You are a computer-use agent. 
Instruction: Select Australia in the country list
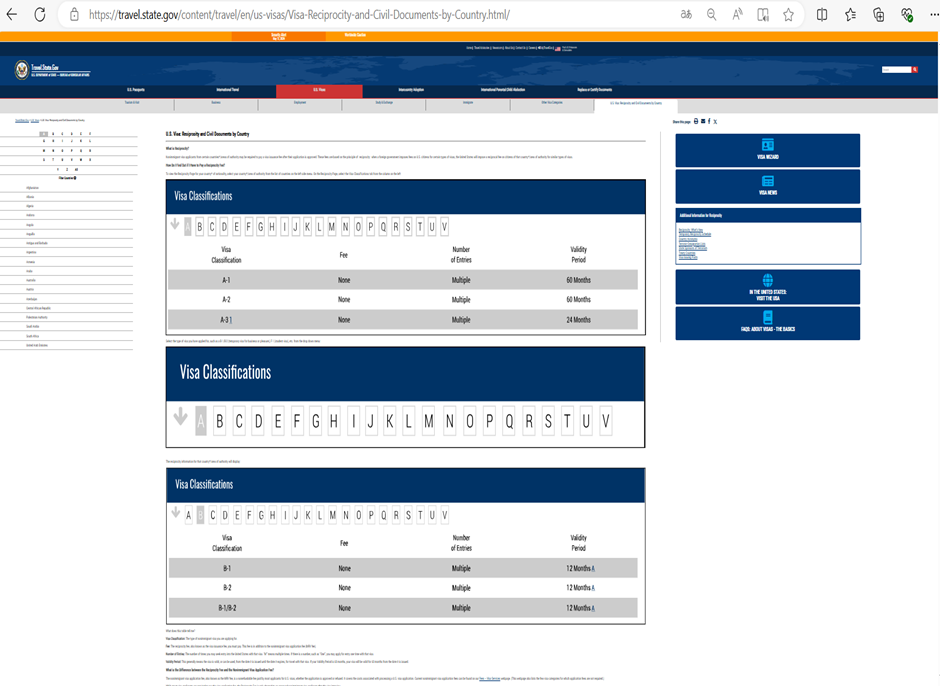coord(31,280)
